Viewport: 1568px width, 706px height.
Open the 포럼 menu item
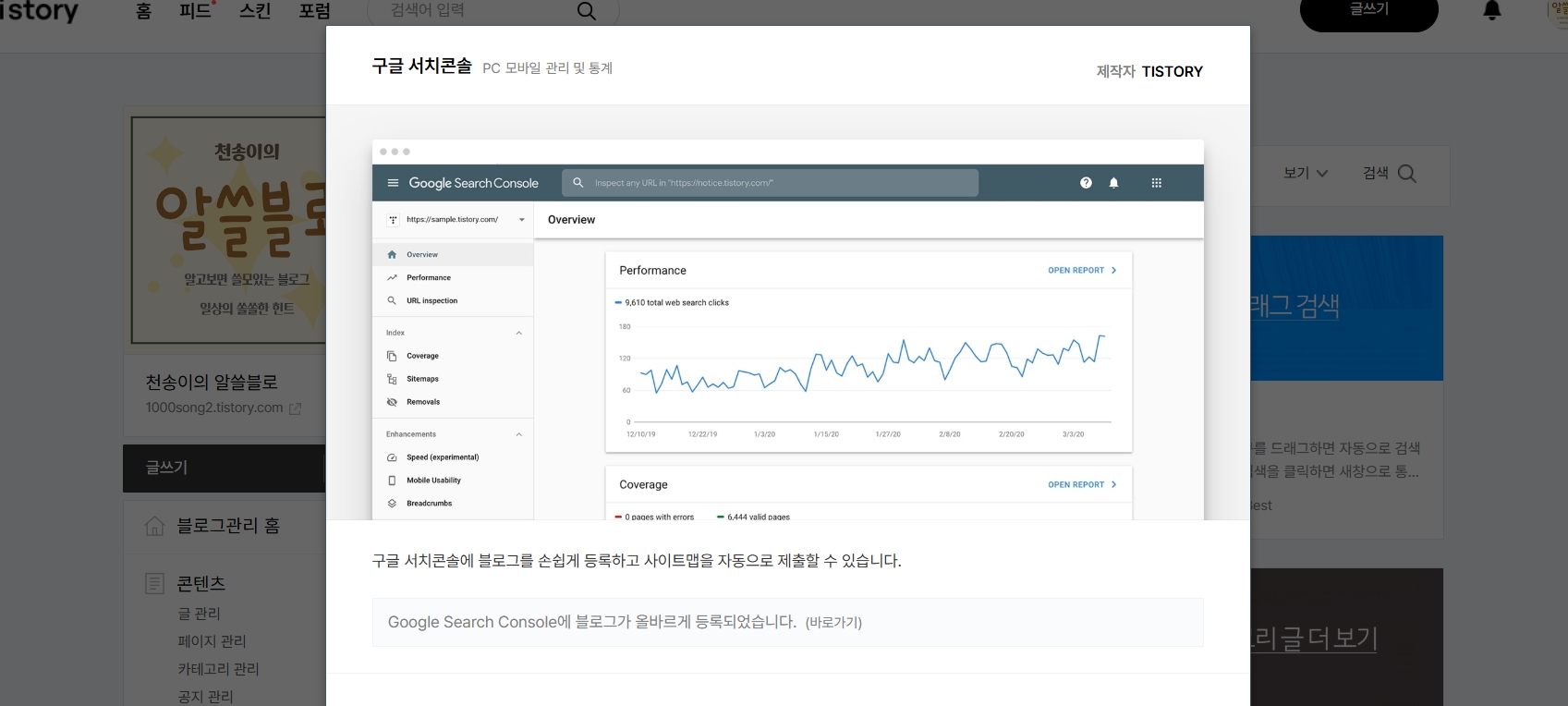pyautogui.click(x=314, y=11)
